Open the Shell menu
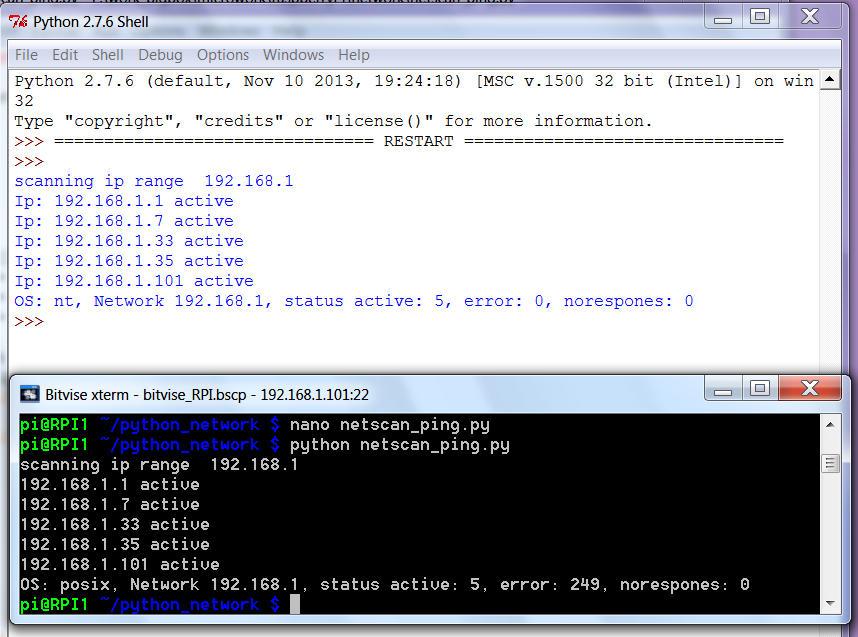 pyautogui.click(x=108, y=55)
